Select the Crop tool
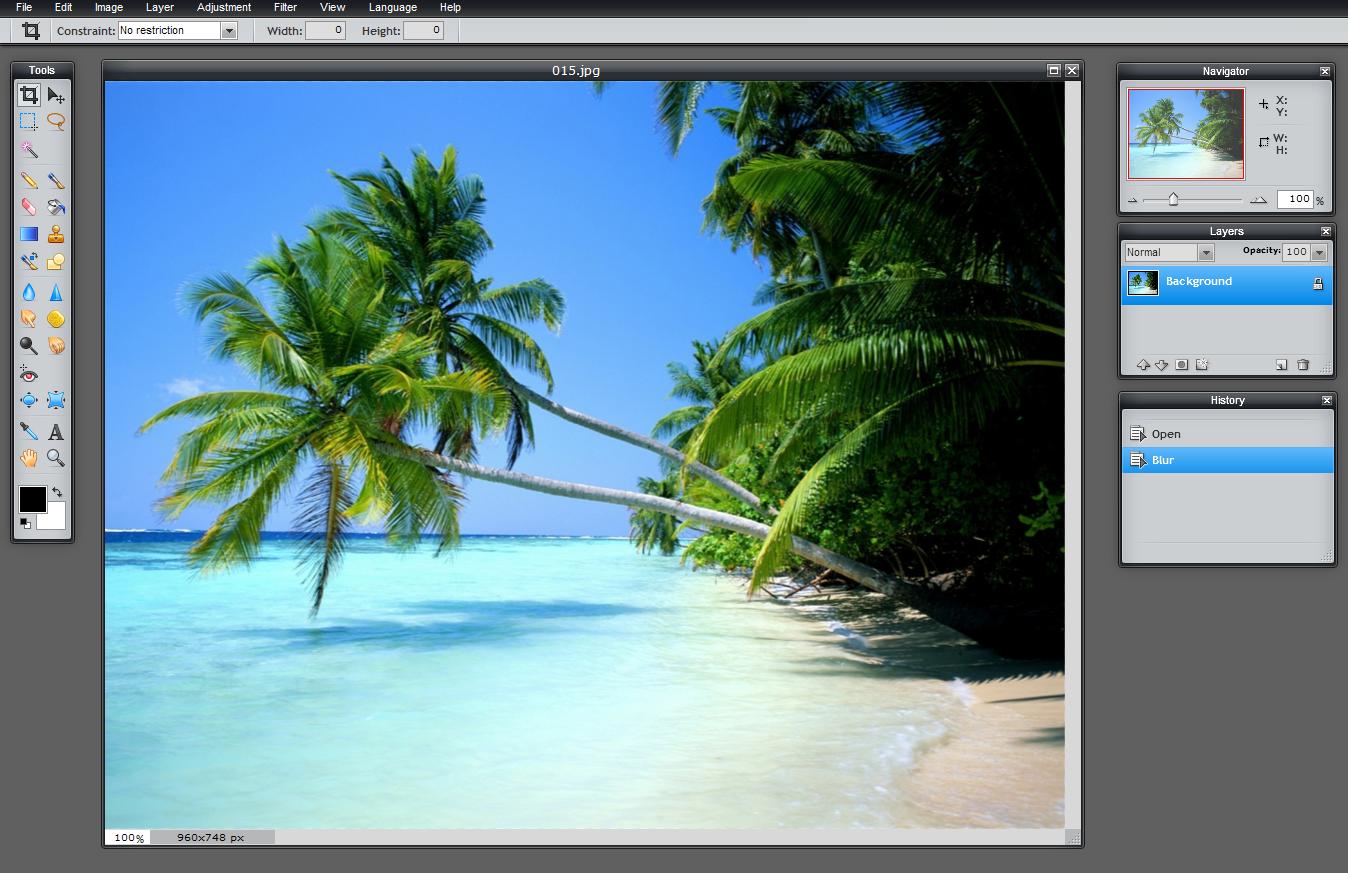This screenshot has height=873, width=1348. tap(29, 96)
